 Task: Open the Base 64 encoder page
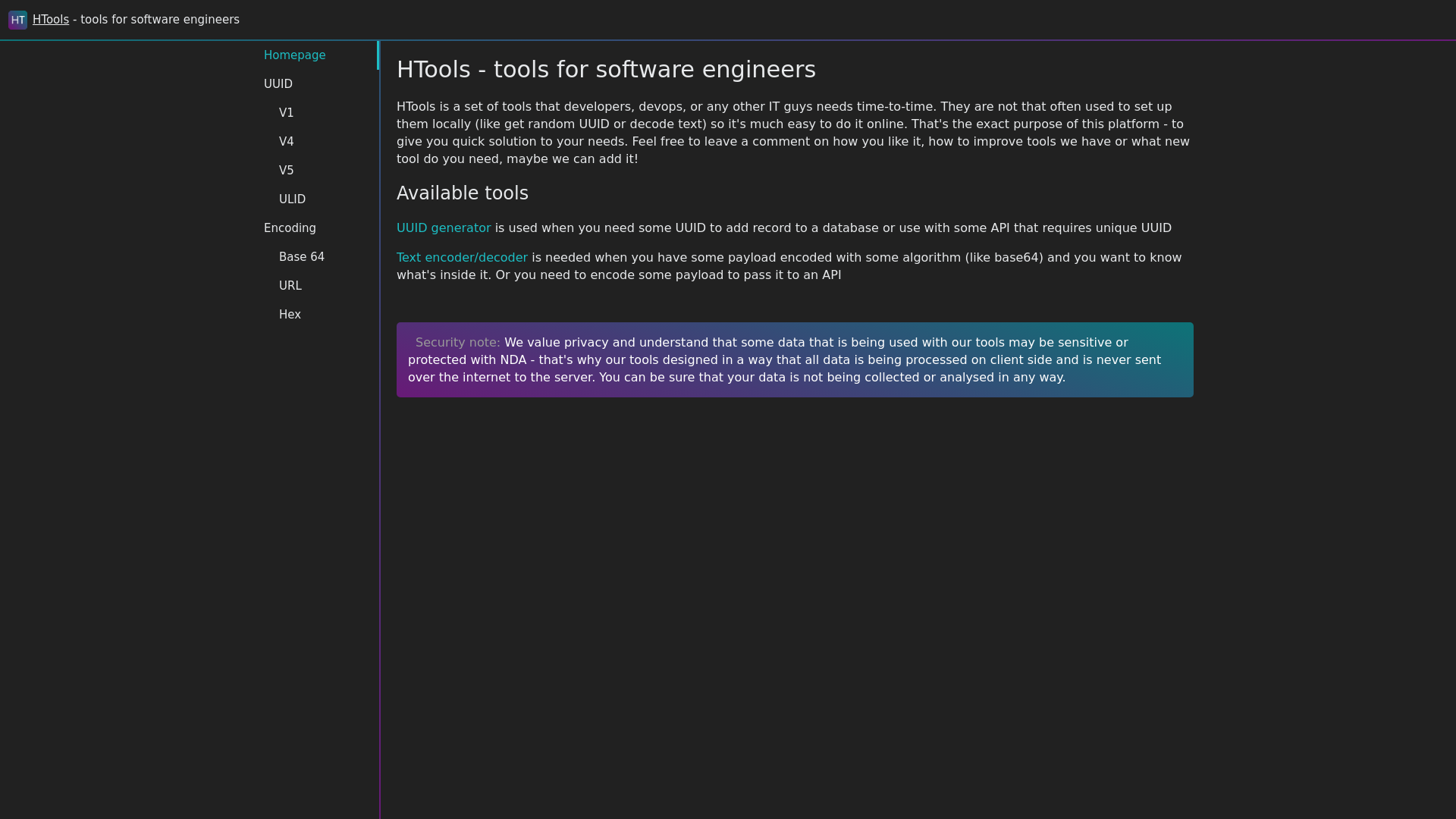(301, 257)
